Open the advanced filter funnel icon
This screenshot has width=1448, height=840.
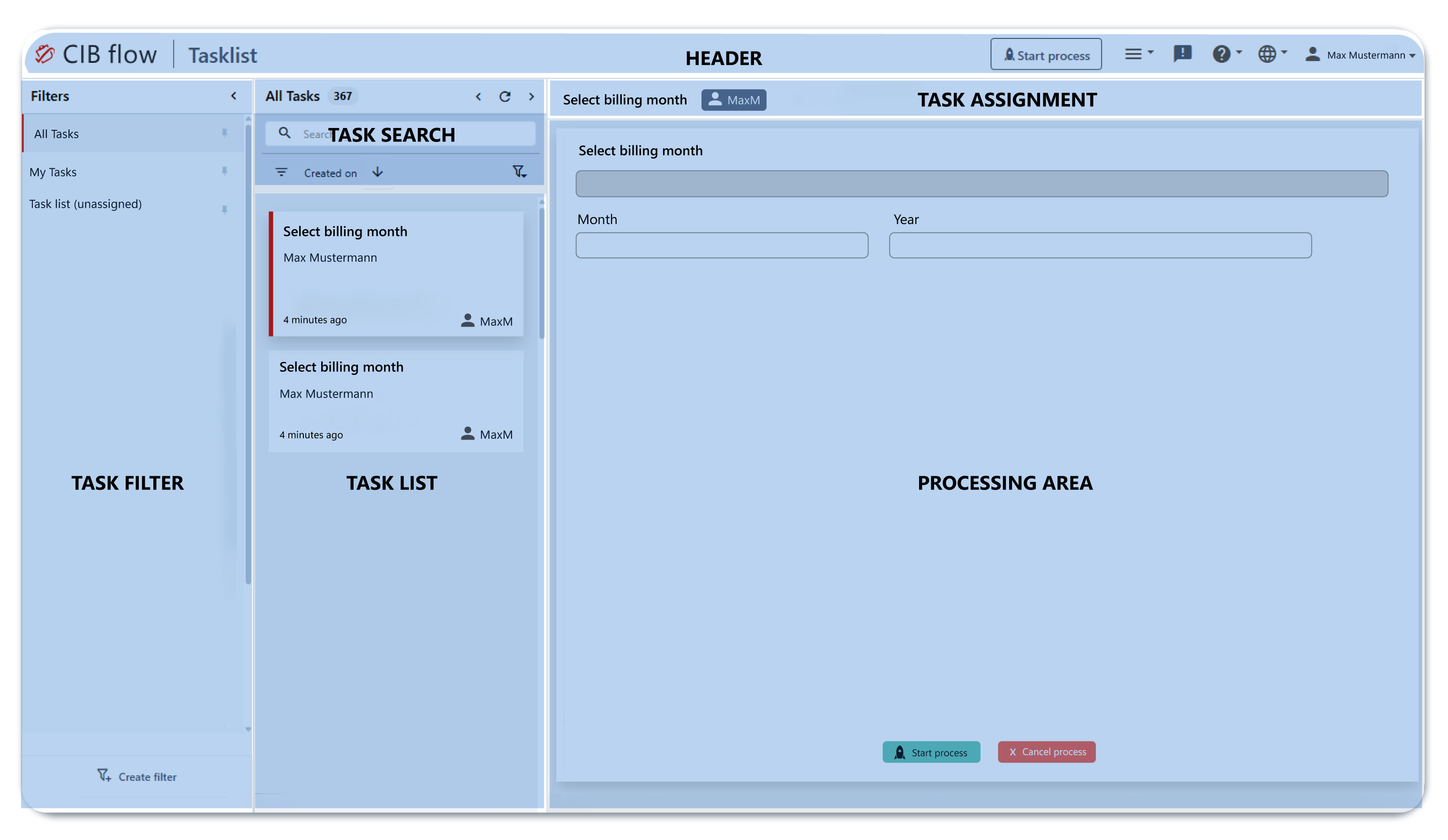coord(519,172)
